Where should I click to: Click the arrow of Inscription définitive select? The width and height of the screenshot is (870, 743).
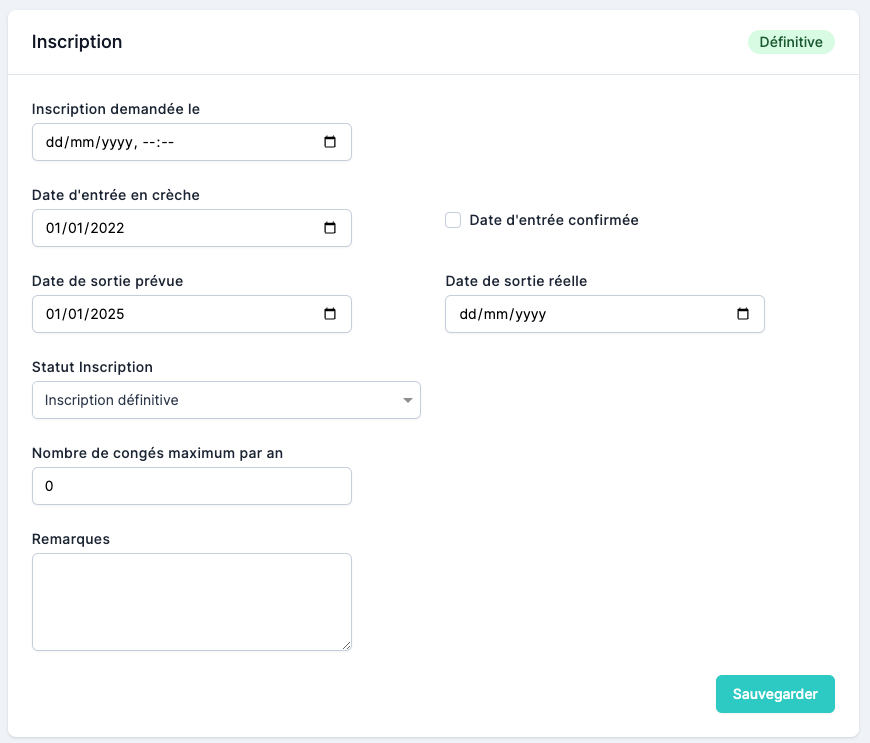407,400
